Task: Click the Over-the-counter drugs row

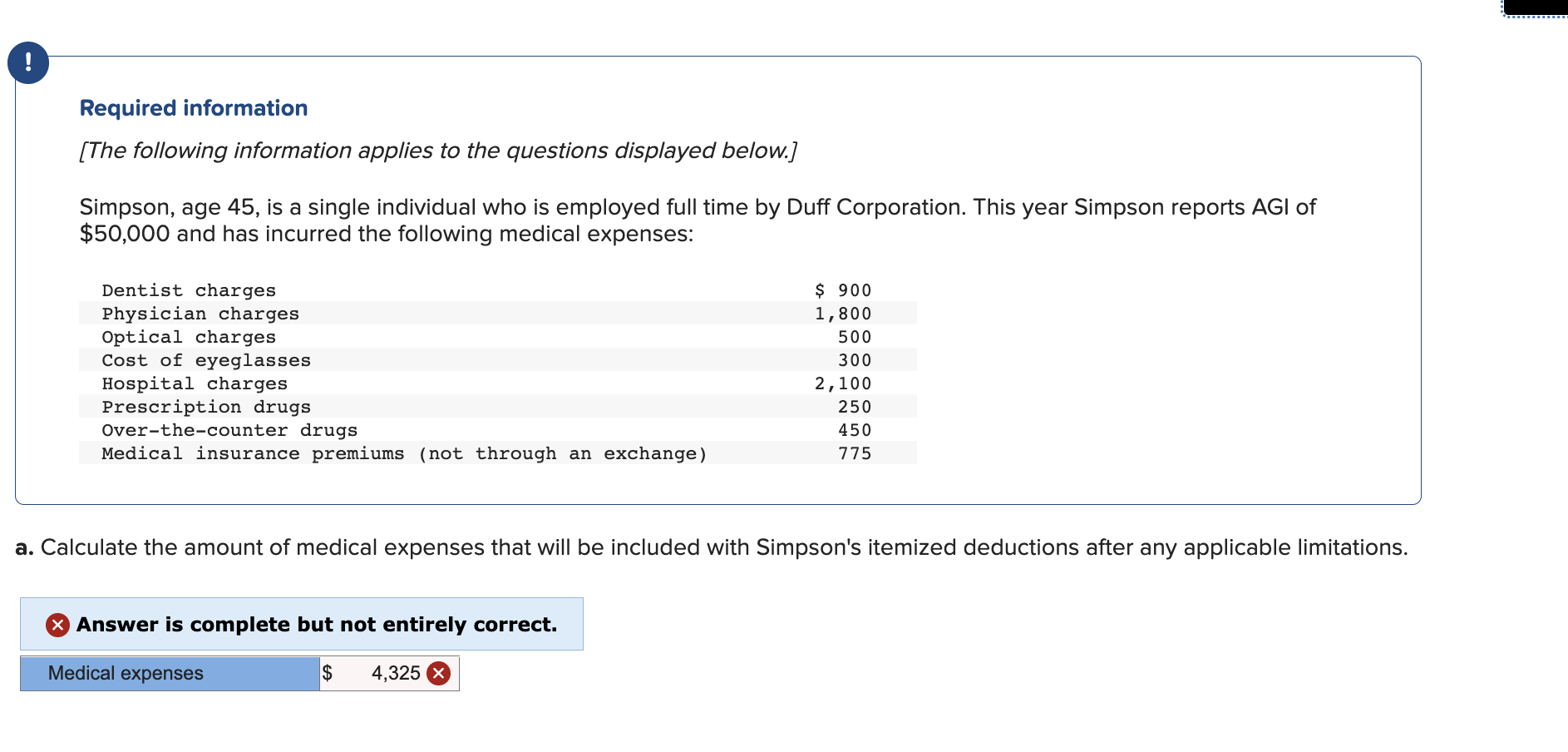Action: tap(497, 430)
